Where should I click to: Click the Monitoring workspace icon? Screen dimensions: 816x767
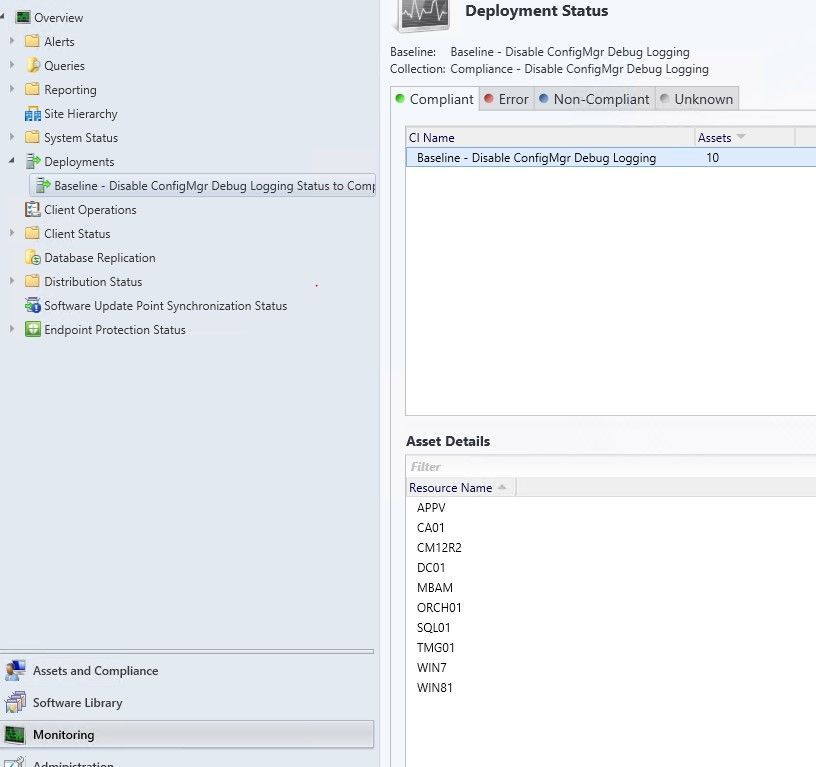click(14, 734)
